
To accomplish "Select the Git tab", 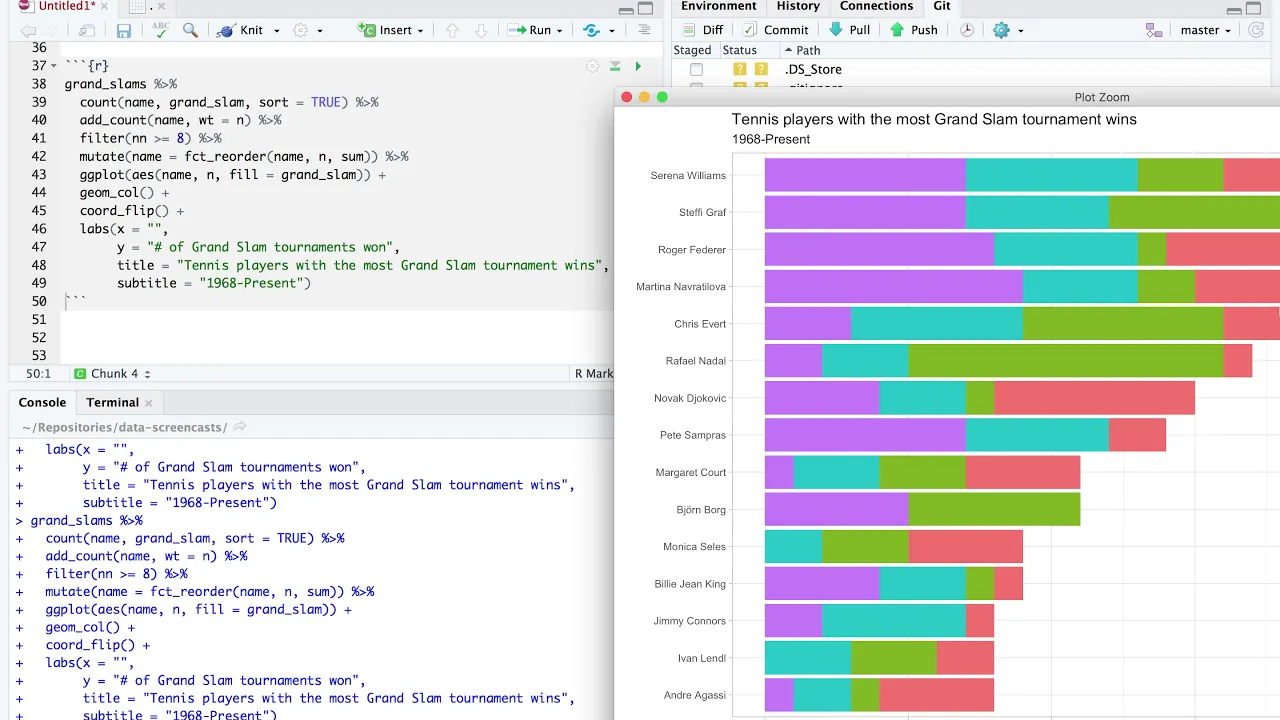I will [x=942, y=6].
